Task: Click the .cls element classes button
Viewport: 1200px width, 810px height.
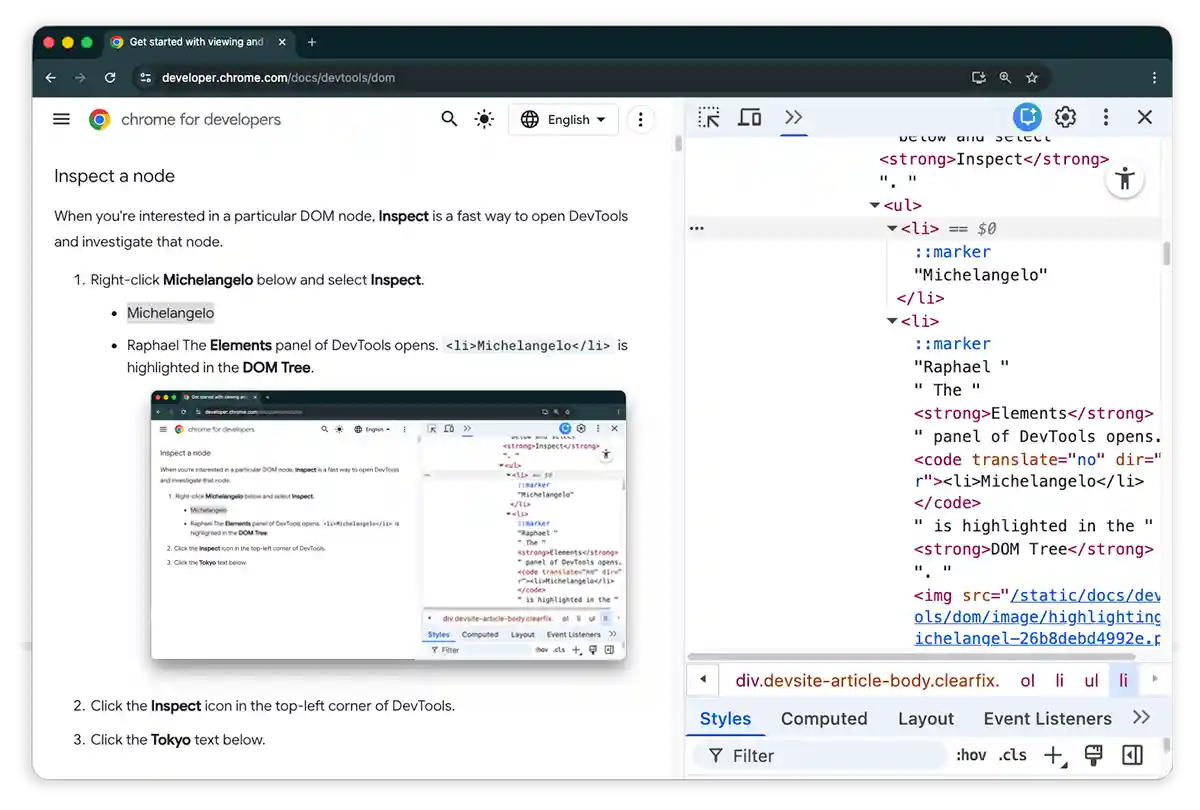Action: pyautogui.click(x=1012, y=756)
